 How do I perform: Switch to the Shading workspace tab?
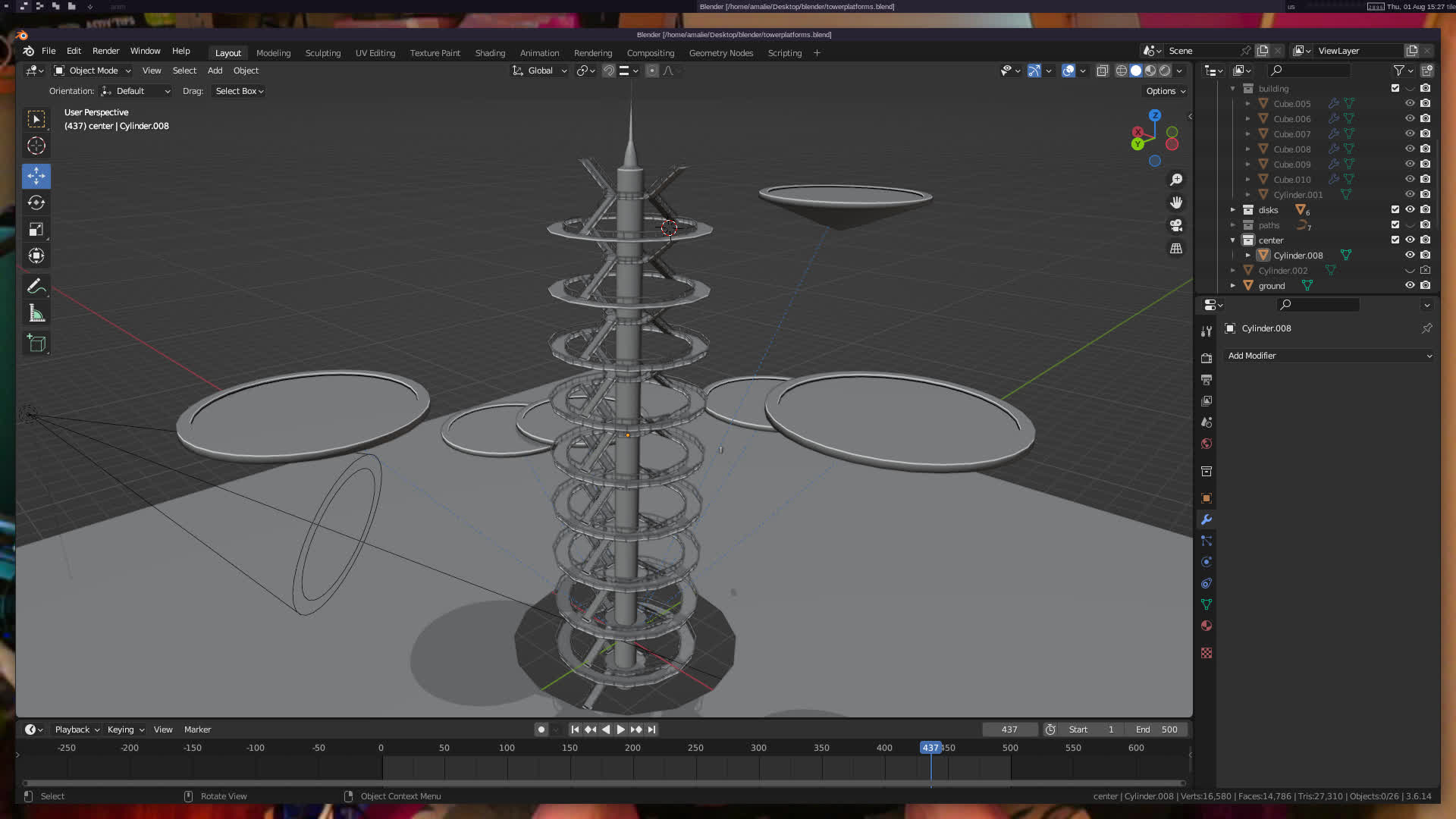[x=490, y=53]
